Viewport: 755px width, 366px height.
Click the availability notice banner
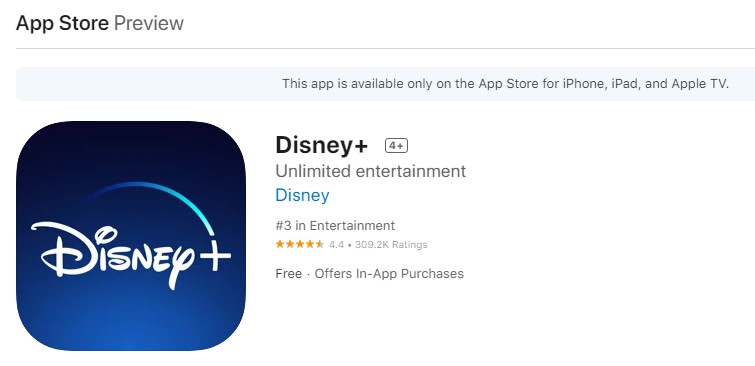coord(385,84)
